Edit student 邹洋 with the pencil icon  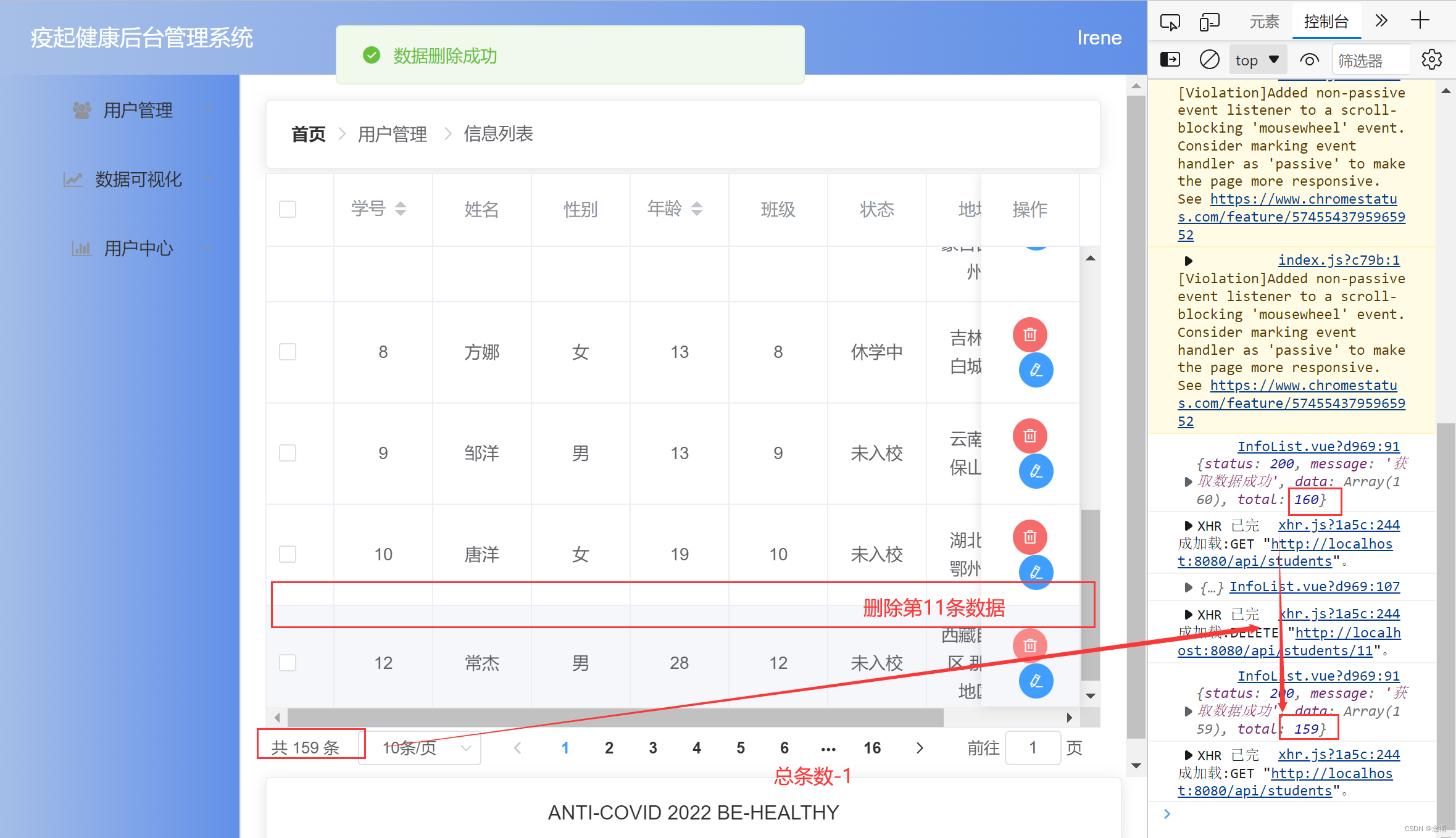(x=1036, y=471)
